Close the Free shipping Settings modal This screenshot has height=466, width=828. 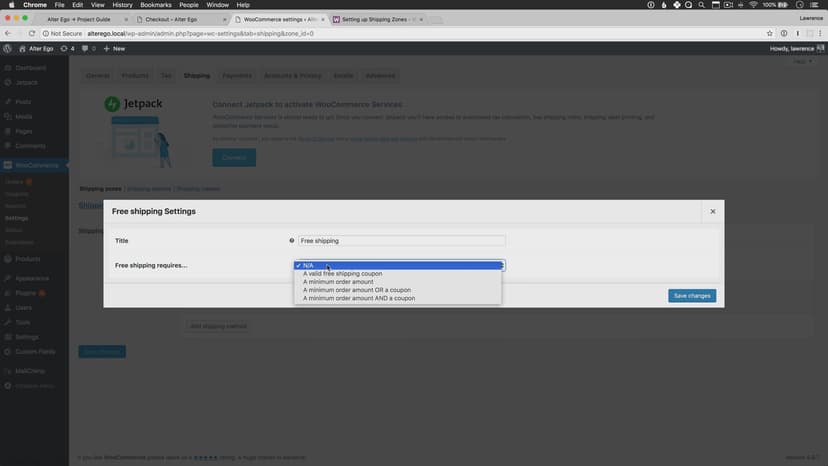click(x=712, y=211)
